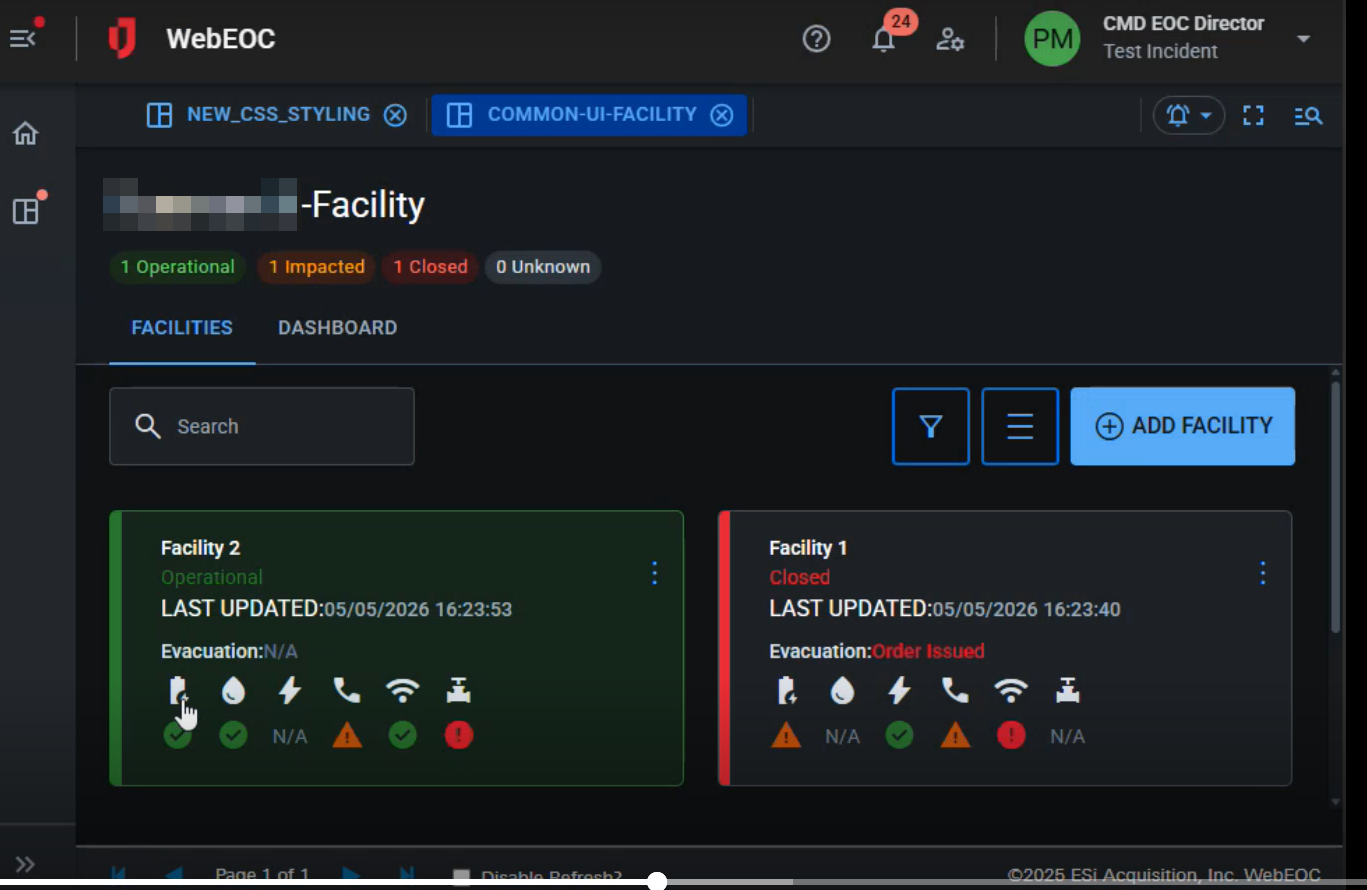The width and height of the screenshot is (1367, 890).
Task: Open the filter funnel button
Action: click(931, 426)
